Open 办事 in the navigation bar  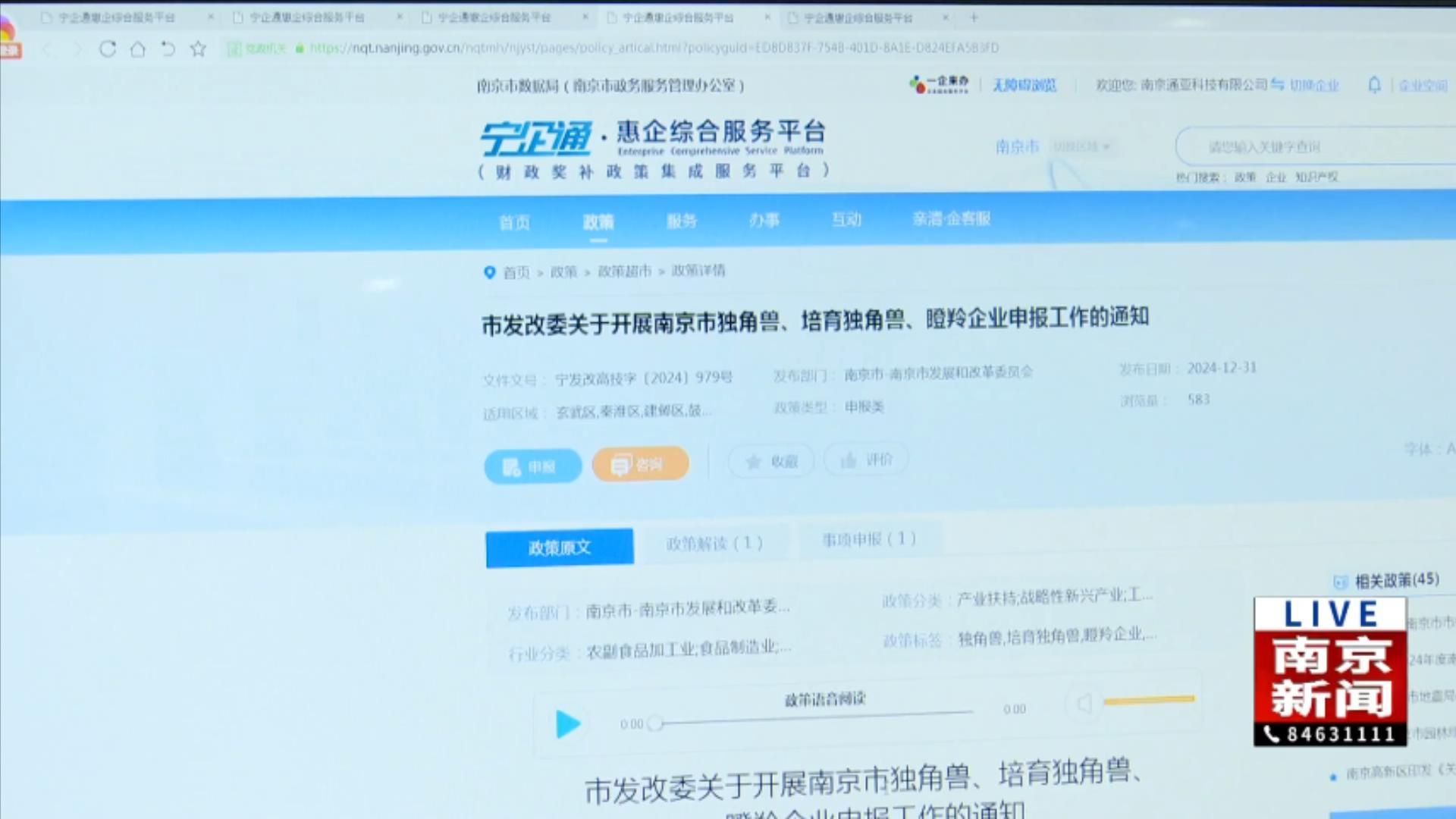[764, 221]
